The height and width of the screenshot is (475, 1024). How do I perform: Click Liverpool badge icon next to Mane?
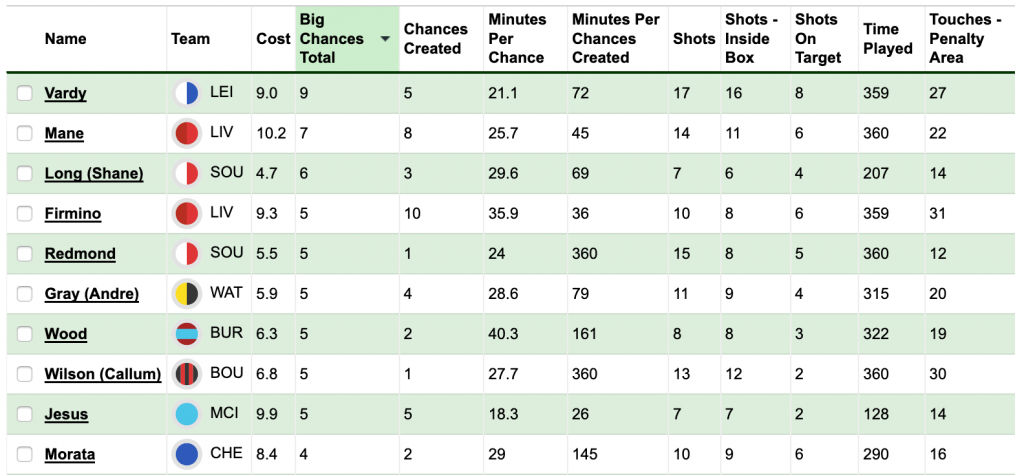coord(187,133)
